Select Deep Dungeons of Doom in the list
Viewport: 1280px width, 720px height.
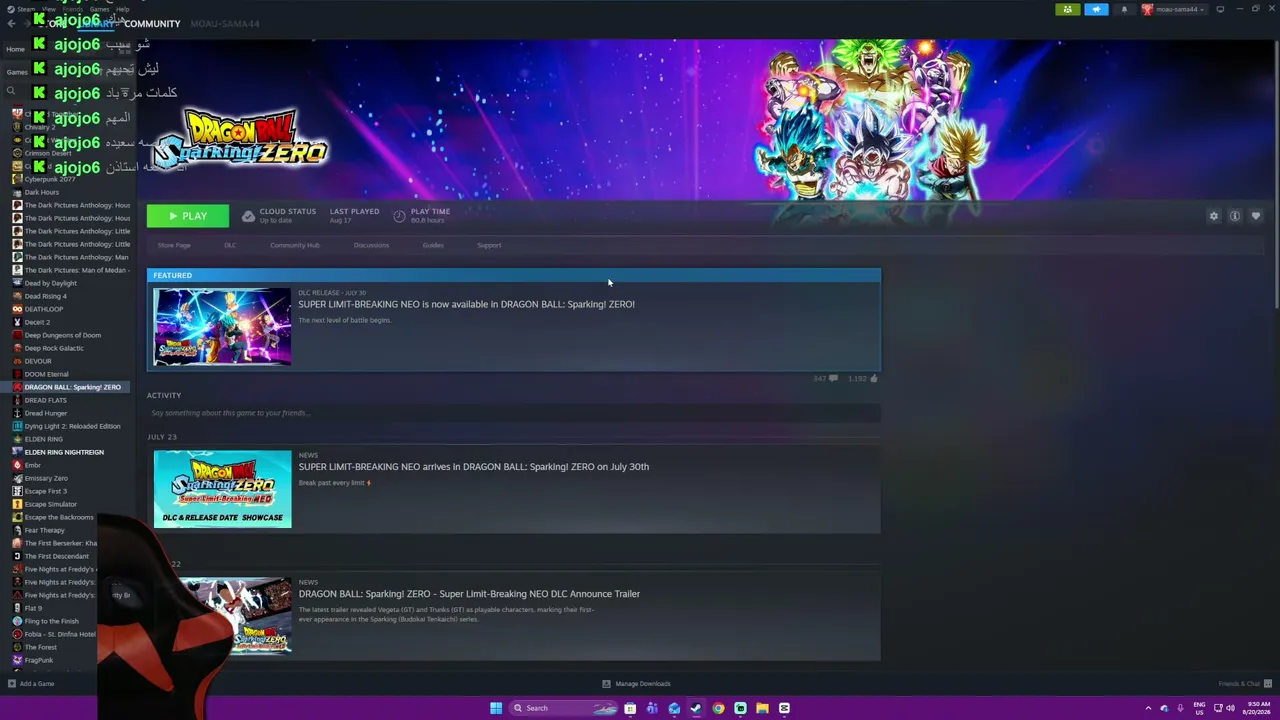(64, 335)
